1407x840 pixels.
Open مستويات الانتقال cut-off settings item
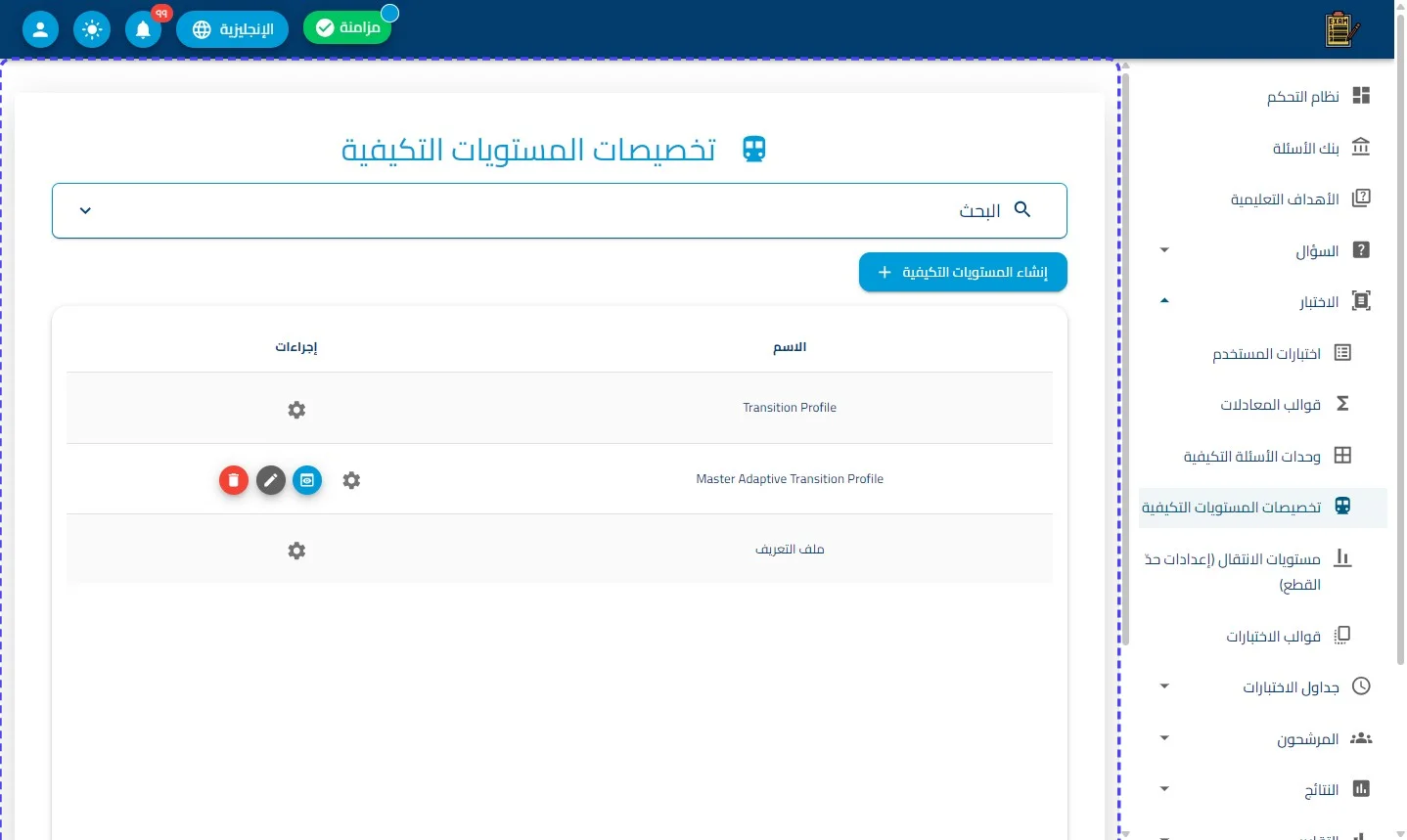(x=1262, y=571)
